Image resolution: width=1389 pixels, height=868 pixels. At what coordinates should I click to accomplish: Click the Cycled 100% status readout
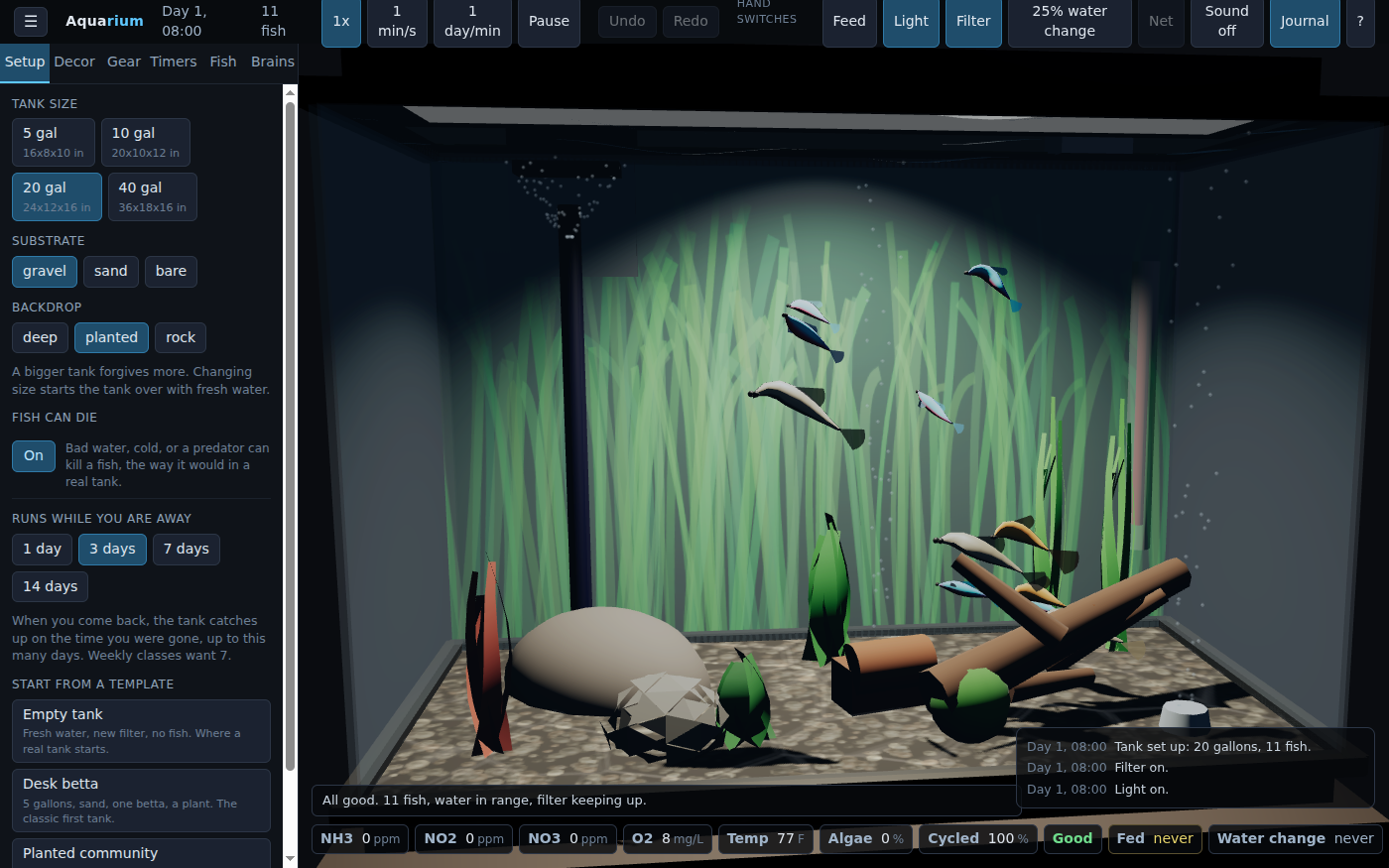point(978,838)
